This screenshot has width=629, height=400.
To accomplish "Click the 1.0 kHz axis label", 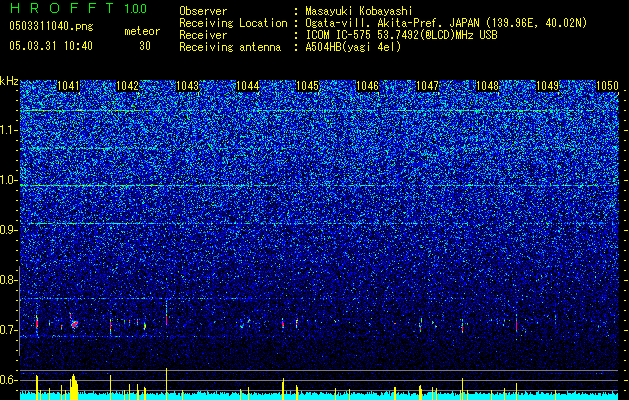I will [x=8, y=180].
